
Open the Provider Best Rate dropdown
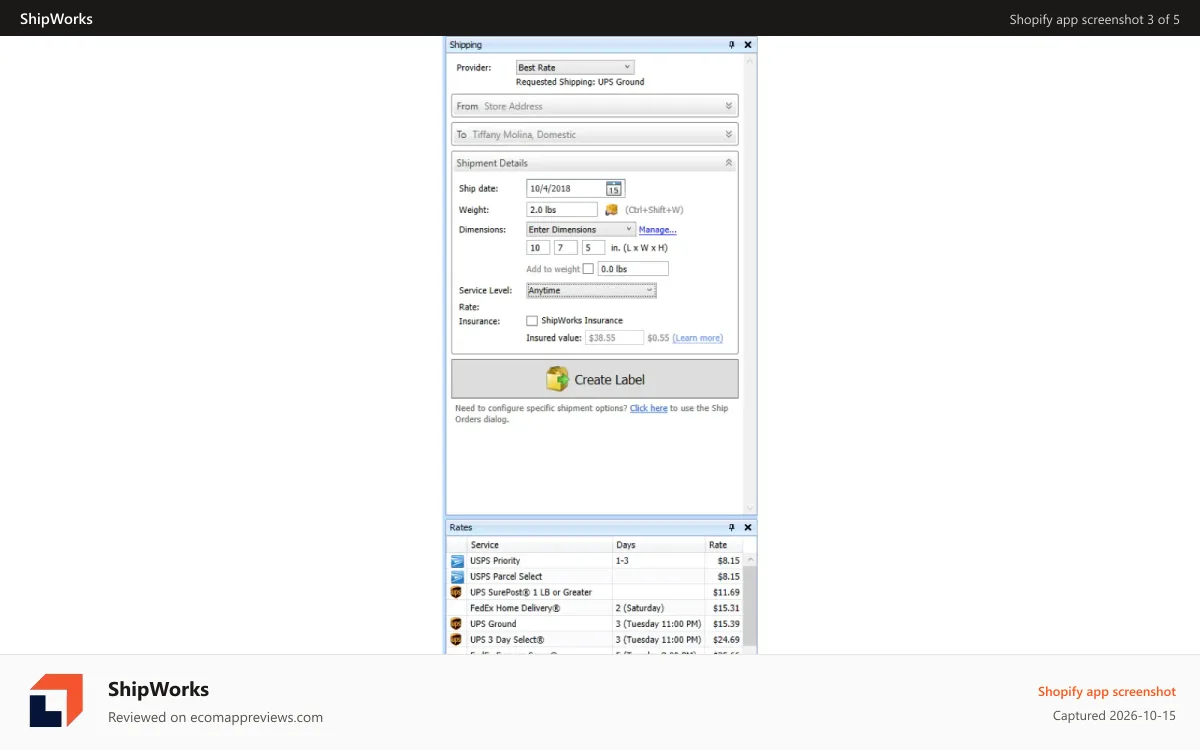(575, 67)
